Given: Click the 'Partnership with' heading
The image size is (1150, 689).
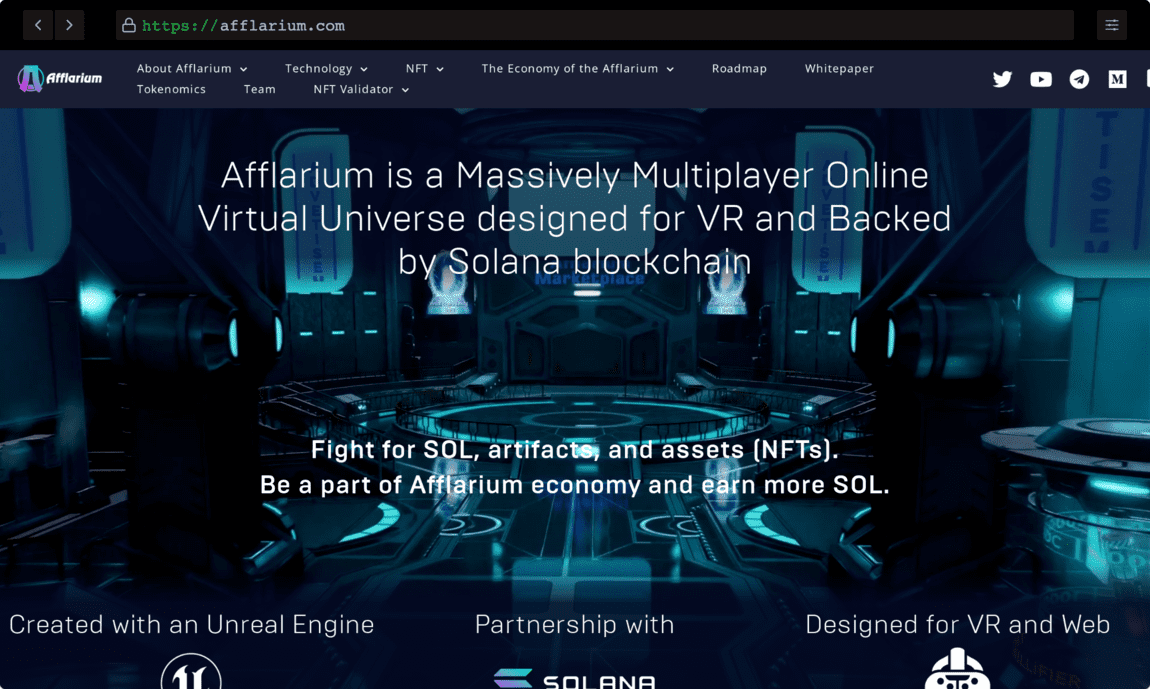Looking at the screenshot, I should pos(574,624).
